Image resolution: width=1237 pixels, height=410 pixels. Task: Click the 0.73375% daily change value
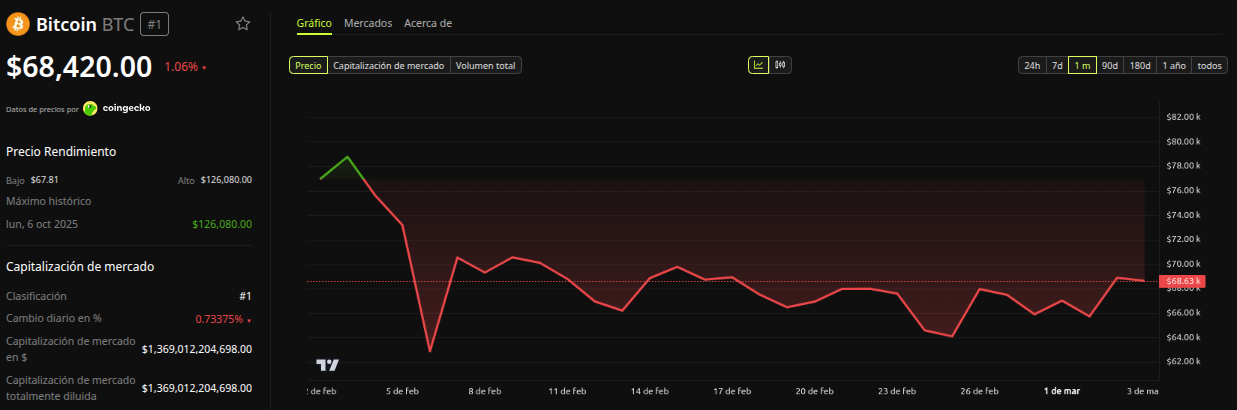click(x=221, y=319)
